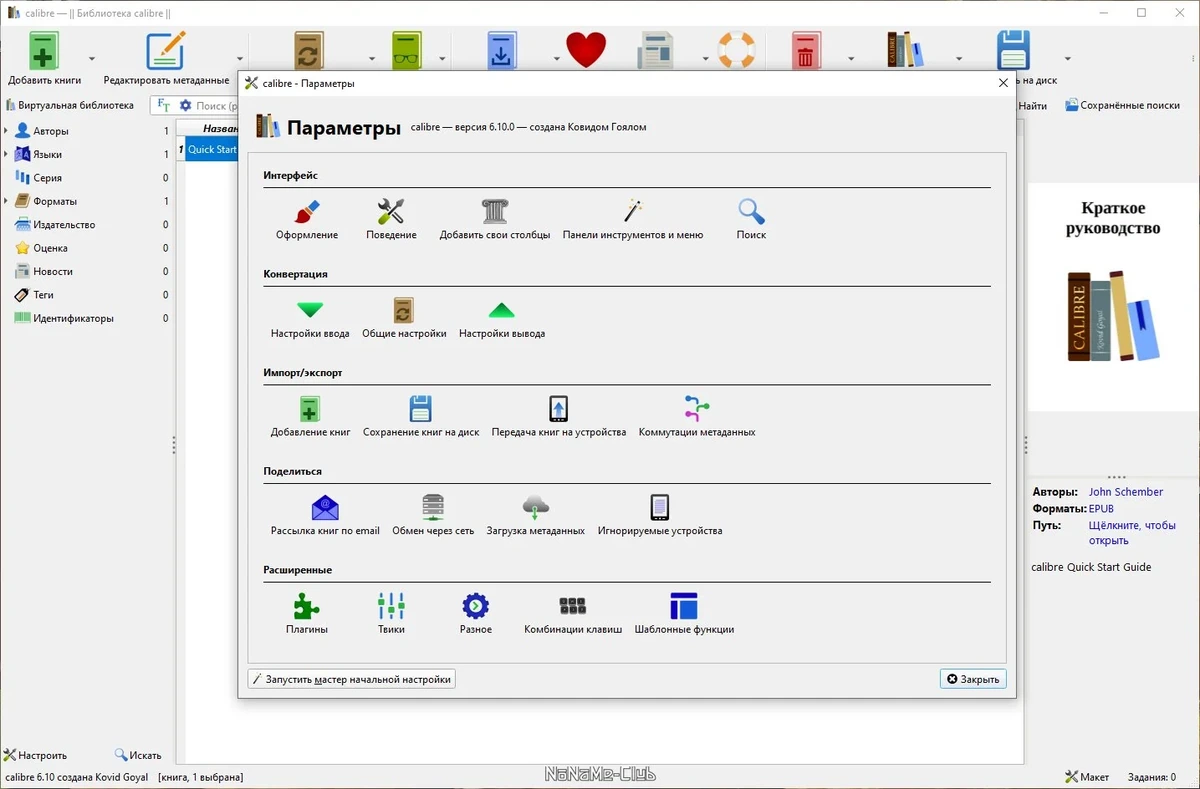Viewport: 1200px width, 789px height.
Task: Open Панели инструментов и меню settings
Action: [x=633, y=220]
